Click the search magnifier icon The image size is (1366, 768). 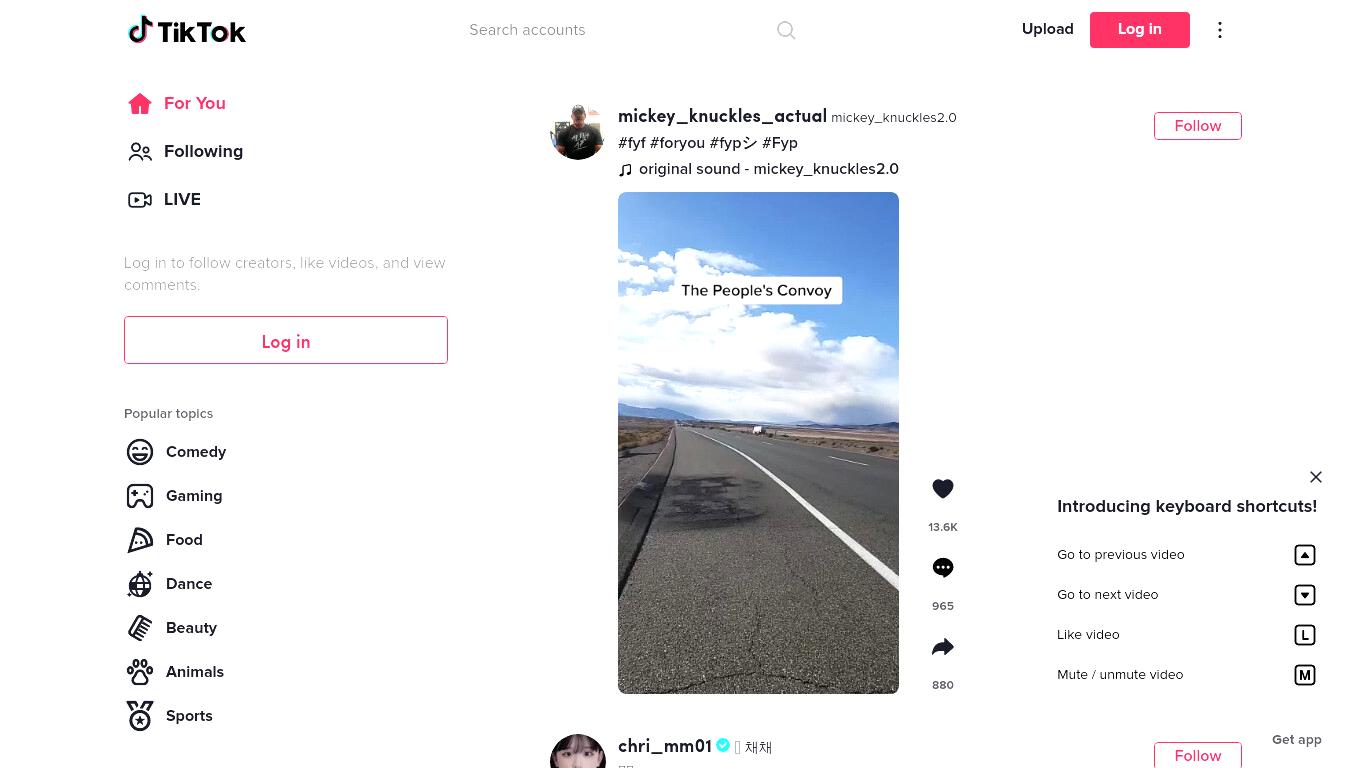point(786,30)
